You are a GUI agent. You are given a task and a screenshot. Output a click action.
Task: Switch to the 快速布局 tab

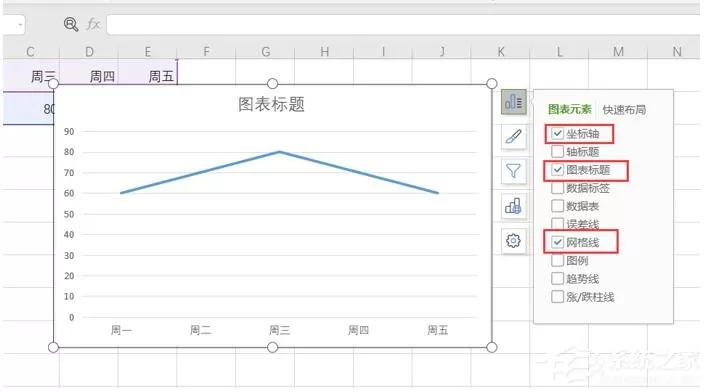click(x=624, y=109)
